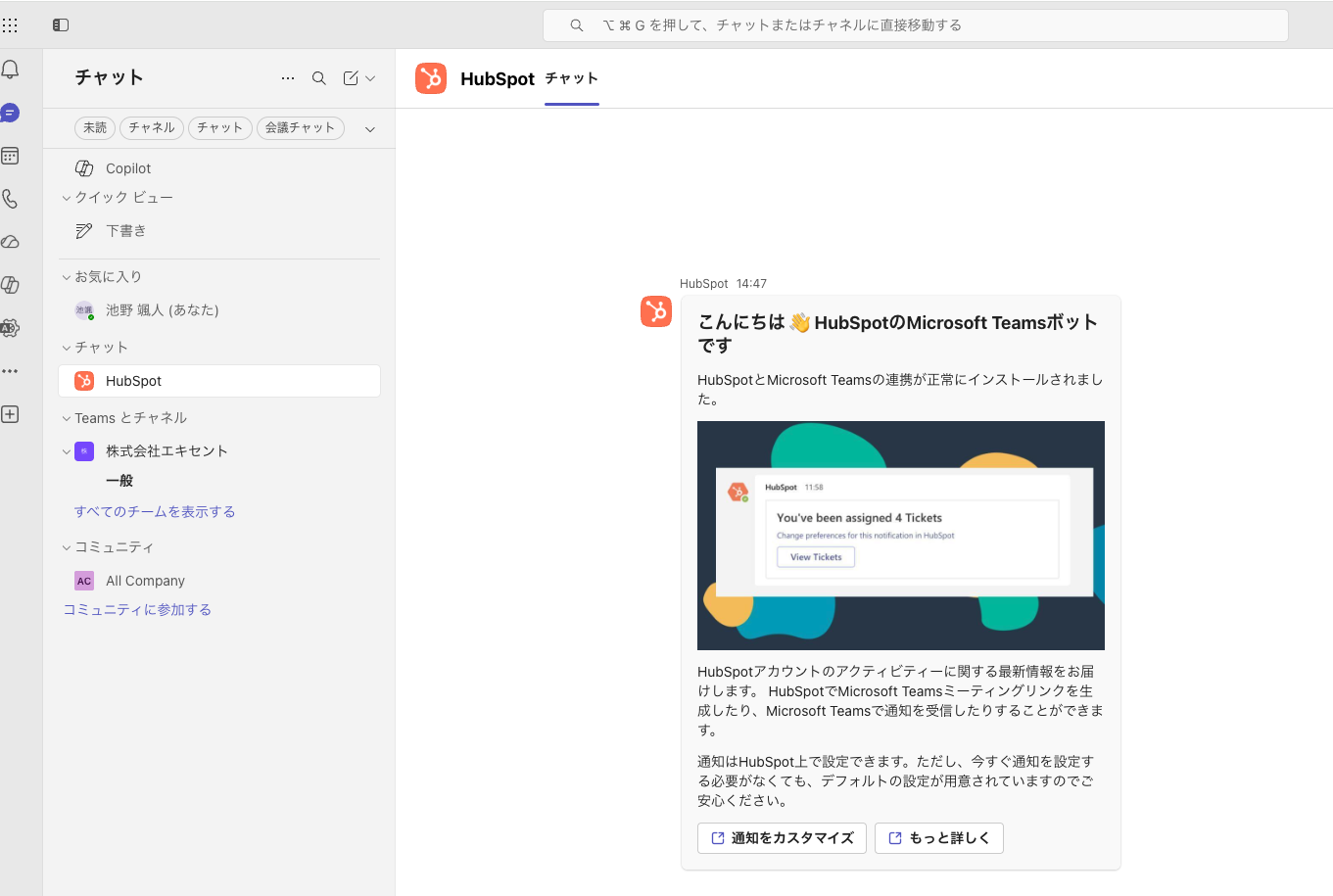
Task: Collapse the 株式会社エキセント team chevron
Action: [x=67, y=451]
